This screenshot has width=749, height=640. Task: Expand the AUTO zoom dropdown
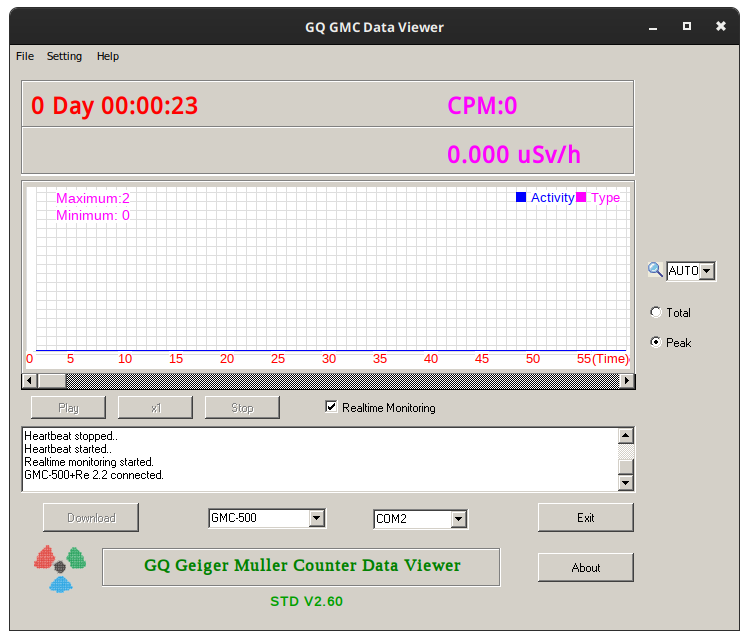[x=707, y=271]
